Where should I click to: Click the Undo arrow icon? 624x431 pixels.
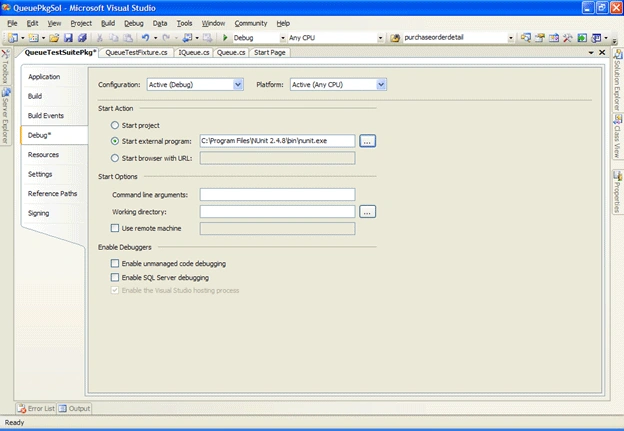[145, 38]
